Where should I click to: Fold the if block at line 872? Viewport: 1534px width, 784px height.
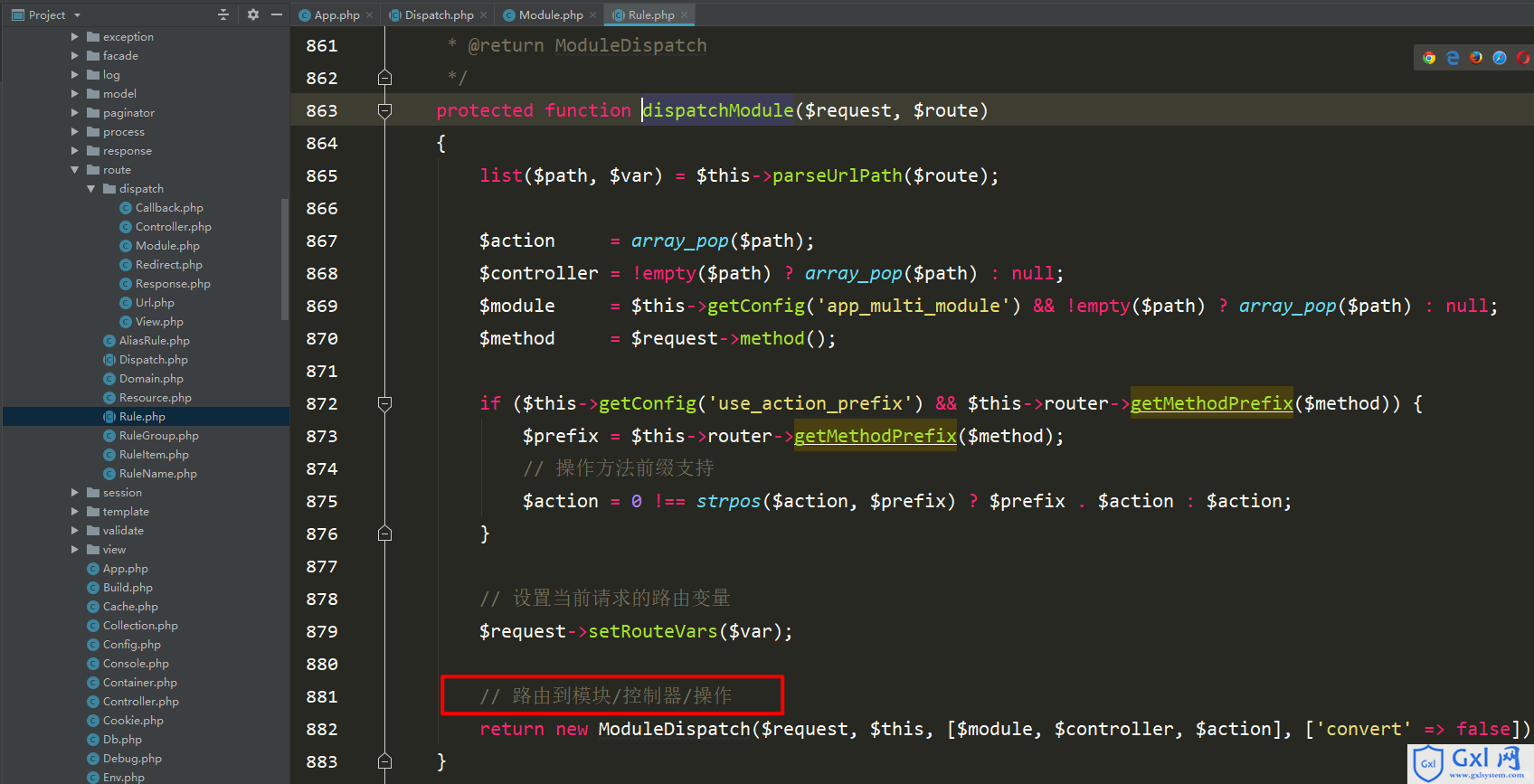384,403
